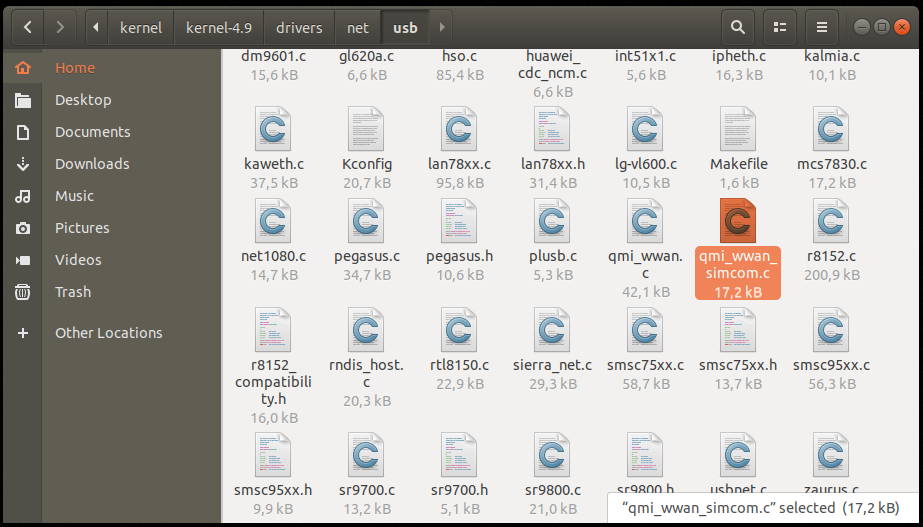Open the kernel-4.9 breadcrumb folder
This screenshot has height=527, width=923.
pyautogui.click(x=218, y=27)
